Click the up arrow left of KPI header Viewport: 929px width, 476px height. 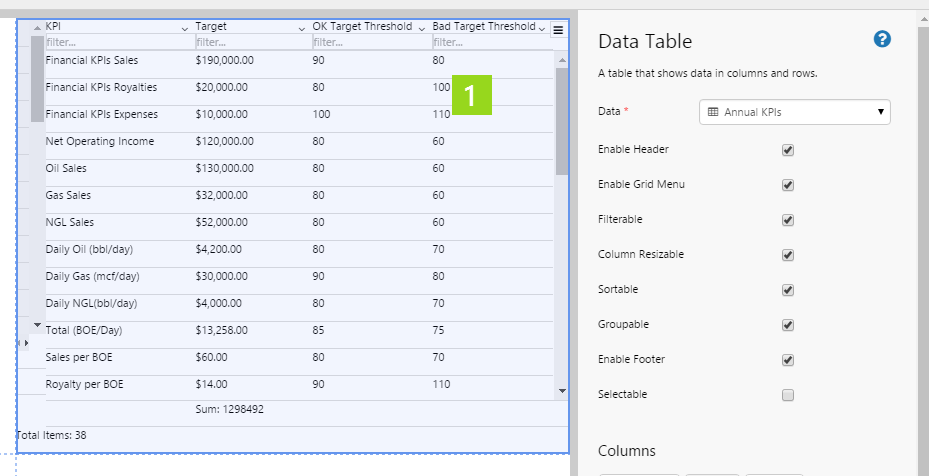point(37,28)
